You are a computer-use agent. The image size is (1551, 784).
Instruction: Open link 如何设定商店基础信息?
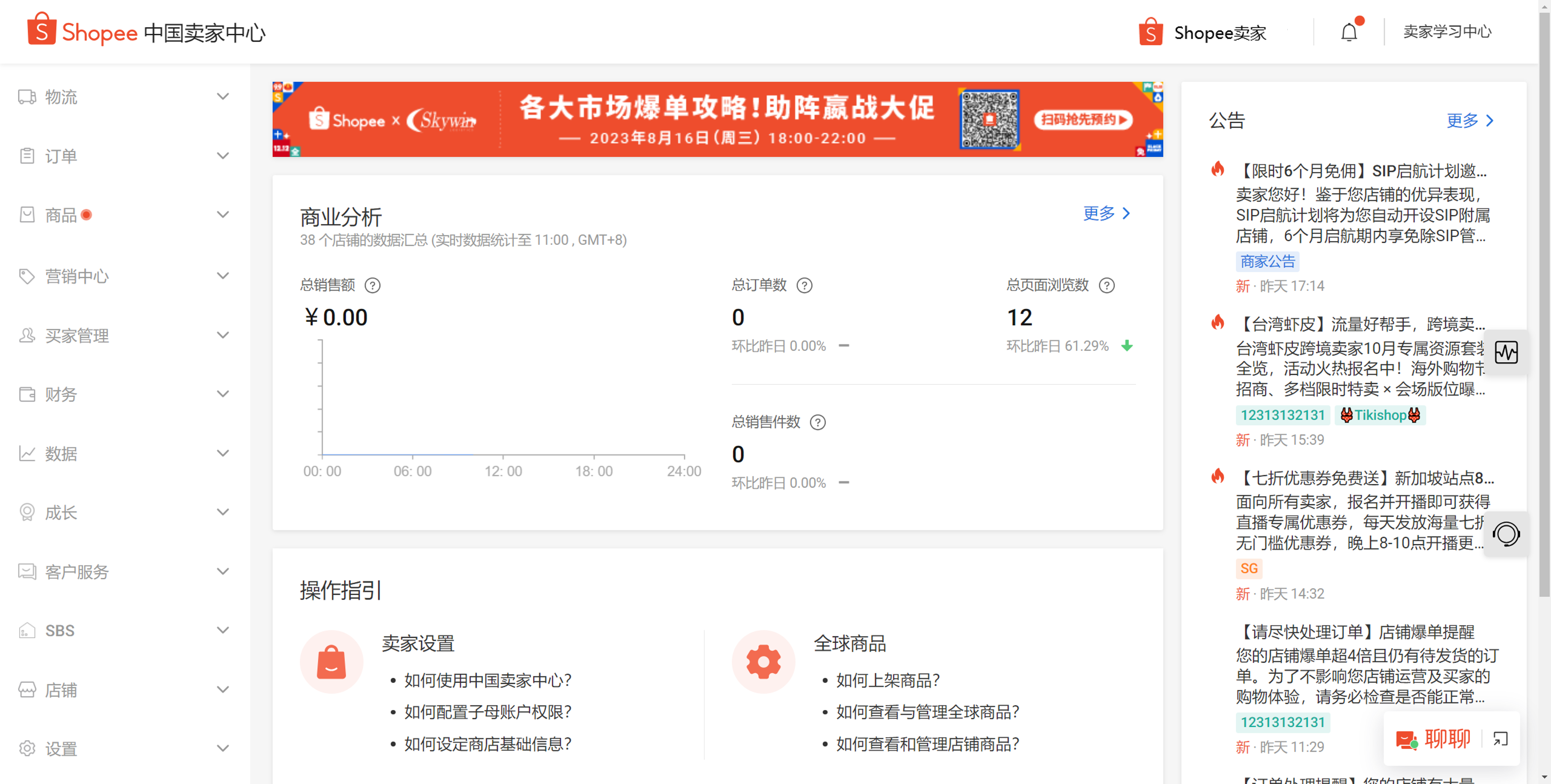487,744
